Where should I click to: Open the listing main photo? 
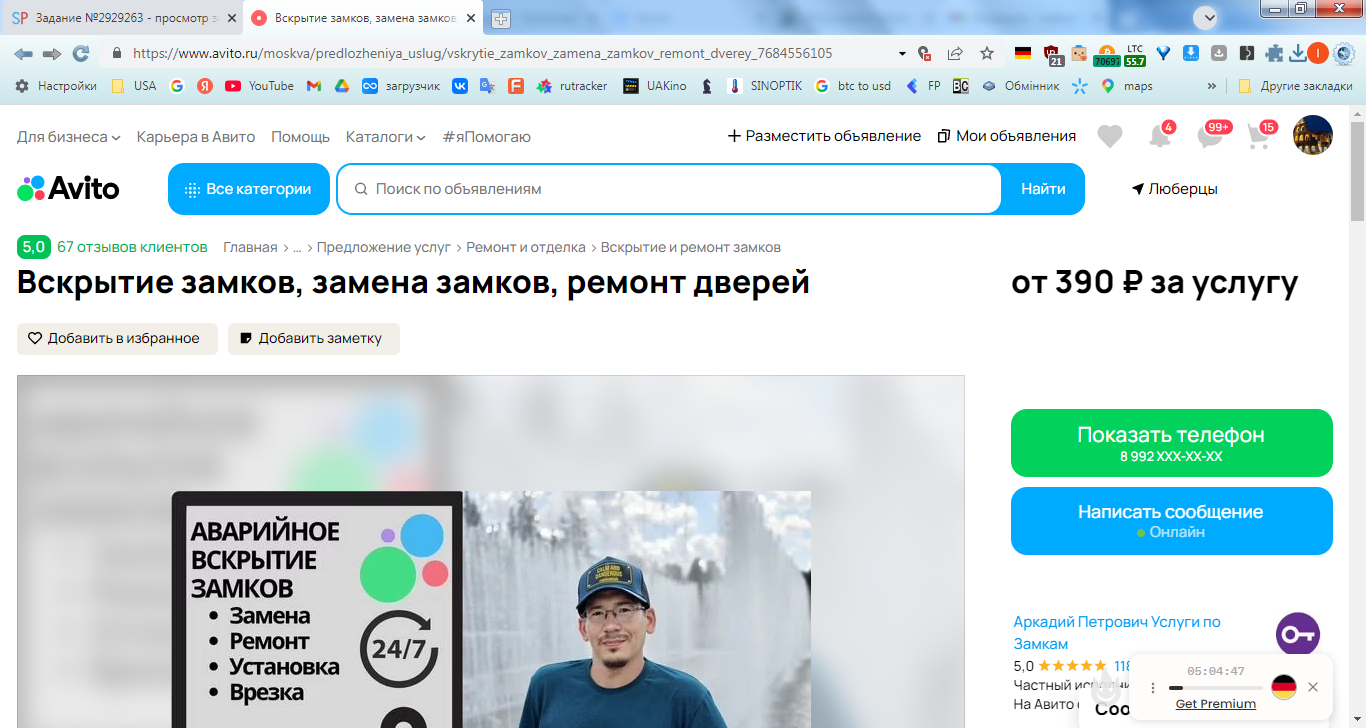[x=491, y=552]
